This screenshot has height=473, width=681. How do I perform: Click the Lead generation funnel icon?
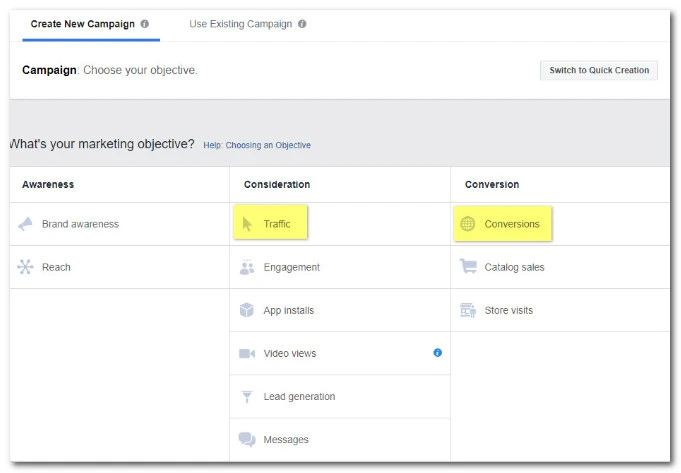tap(247, 397)
